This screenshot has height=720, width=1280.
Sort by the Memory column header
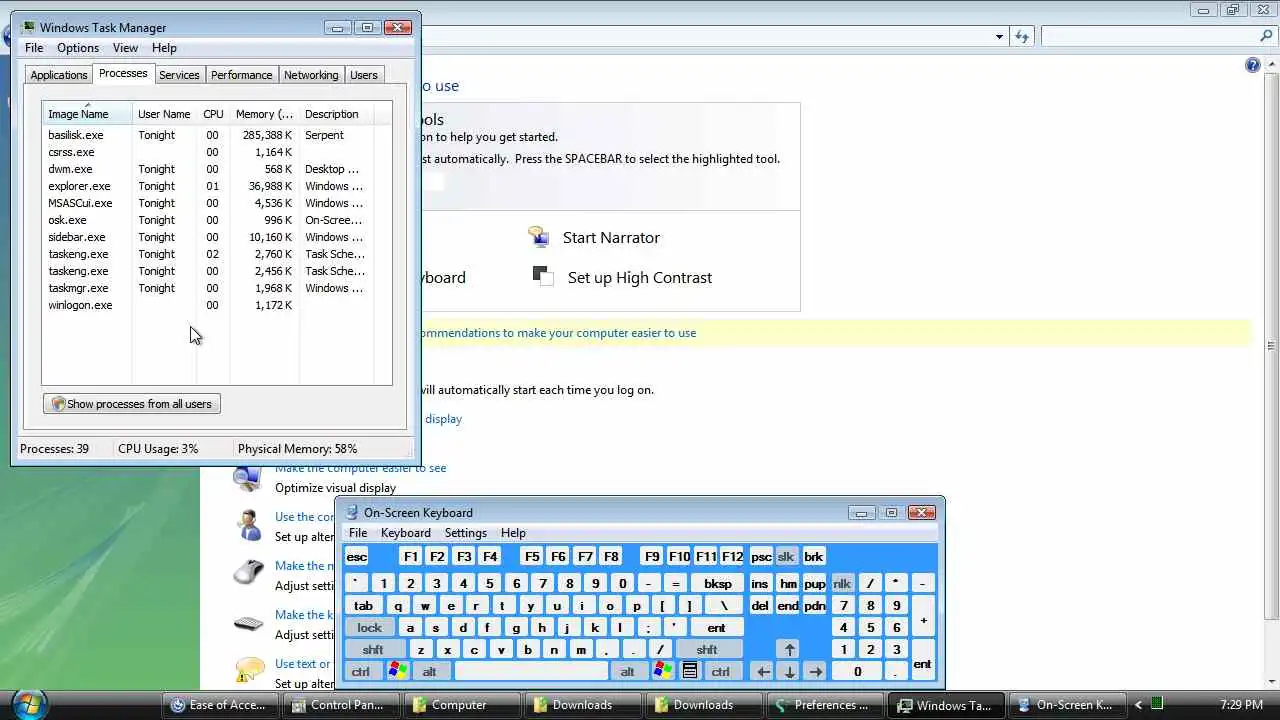[x=264, y=114]
